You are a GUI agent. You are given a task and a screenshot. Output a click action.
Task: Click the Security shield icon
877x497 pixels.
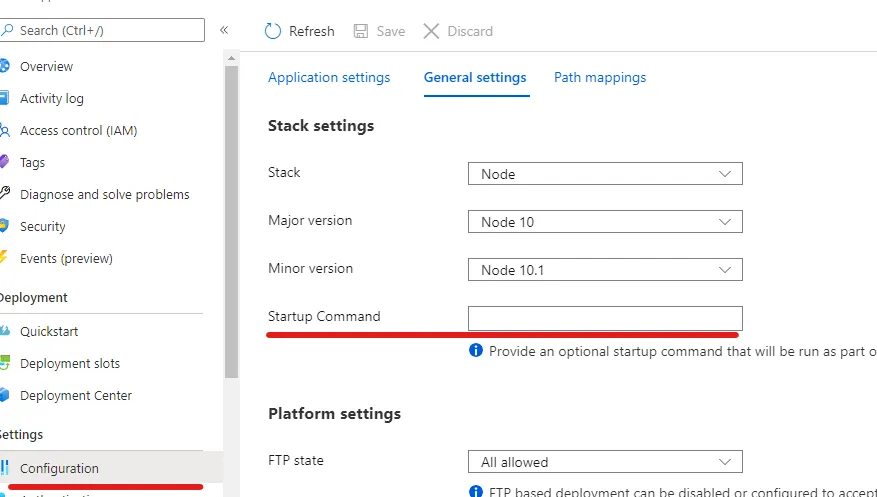tap(4, 226)
